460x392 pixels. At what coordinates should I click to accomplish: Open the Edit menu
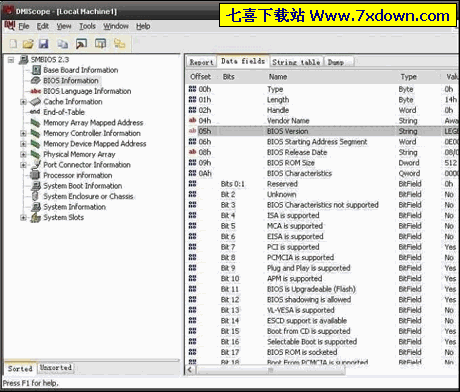[43, 26]
